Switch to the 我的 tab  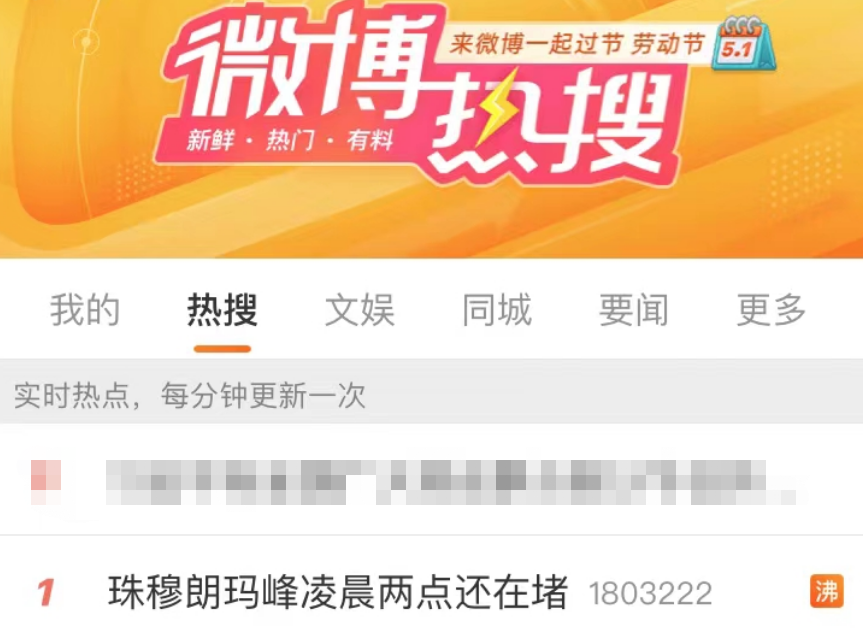point(85,310)
